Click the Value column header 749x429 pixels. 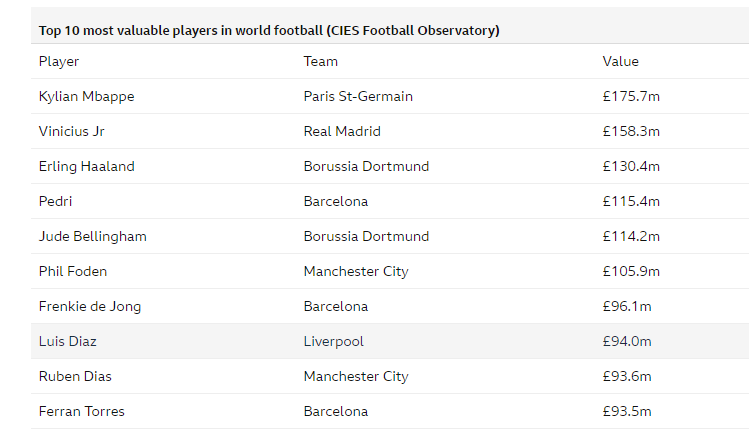(620, 61)
